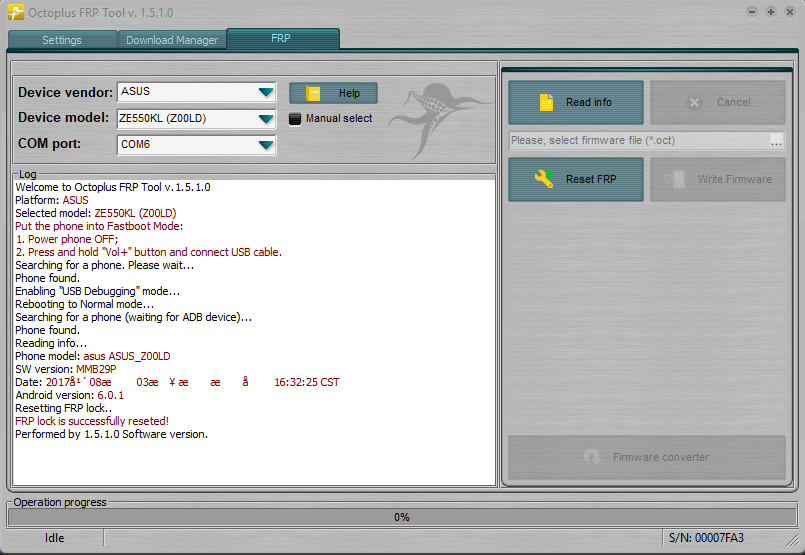Screen dimensions: 805x555
Task: Click log line 'Rebooting to Normal mode...'
Action: [84, 304]
